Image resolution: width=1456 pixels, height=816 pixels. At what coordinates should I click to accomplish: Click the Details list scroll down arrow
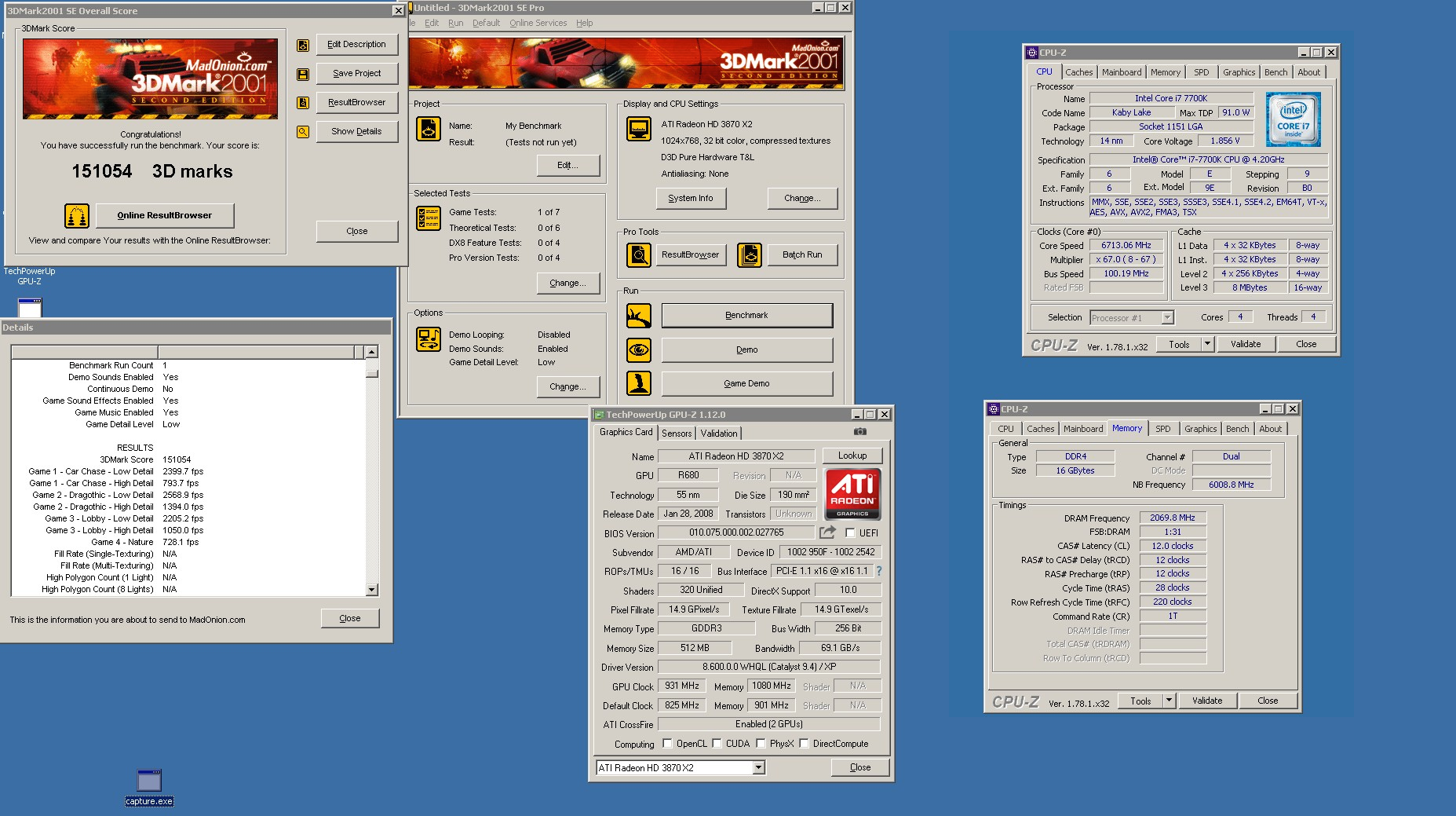[x=372, y=590]
